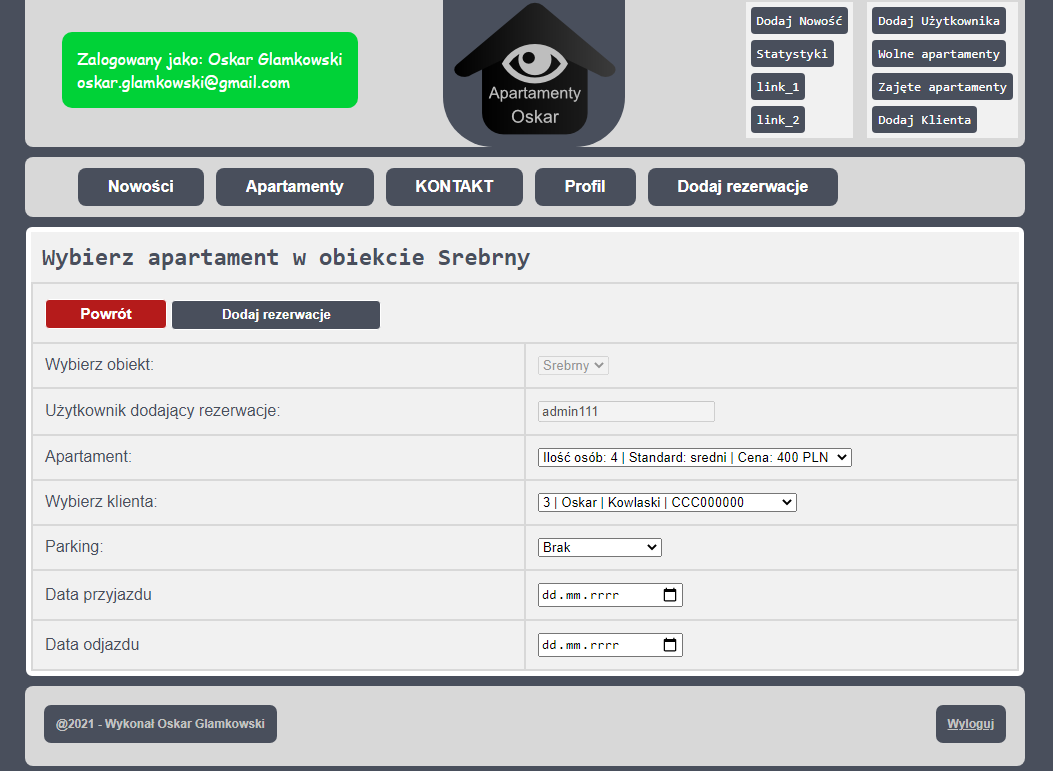
Task: Expand the apartment selection dropdown
Action: click(692, 457)
